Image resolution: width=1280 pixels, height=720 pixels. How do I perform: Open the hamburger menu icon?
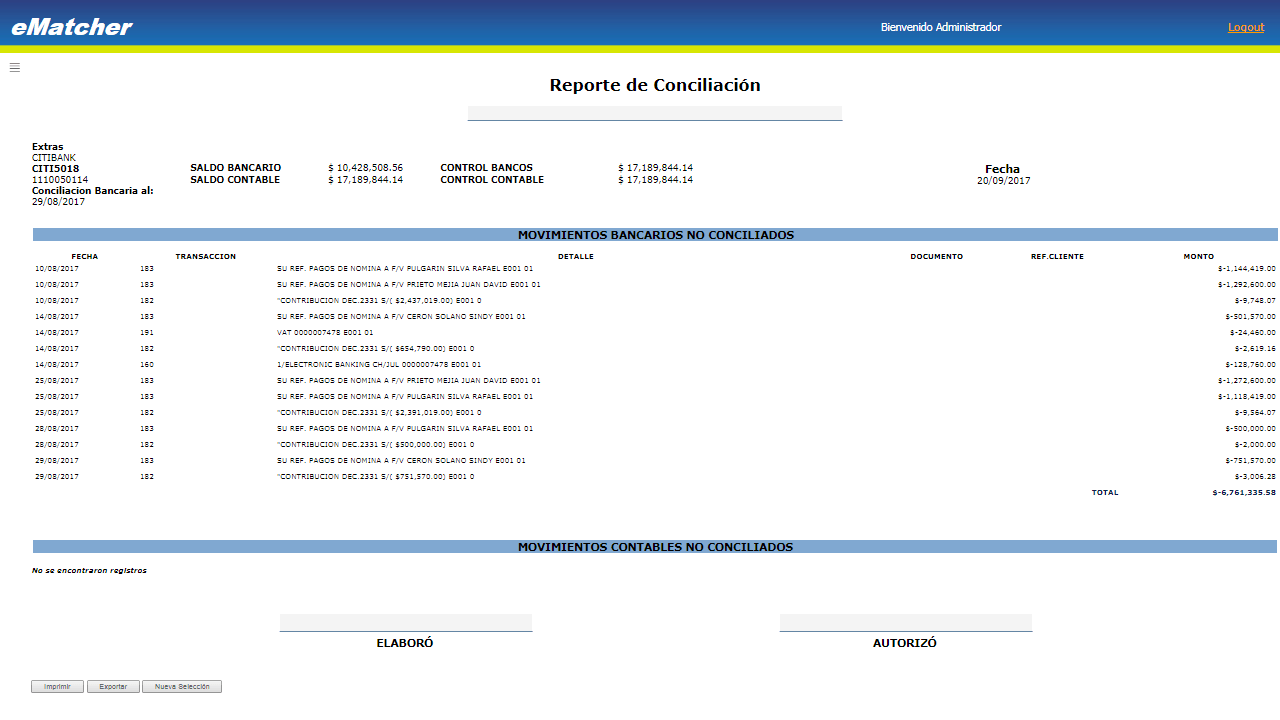tap(15, 67)
